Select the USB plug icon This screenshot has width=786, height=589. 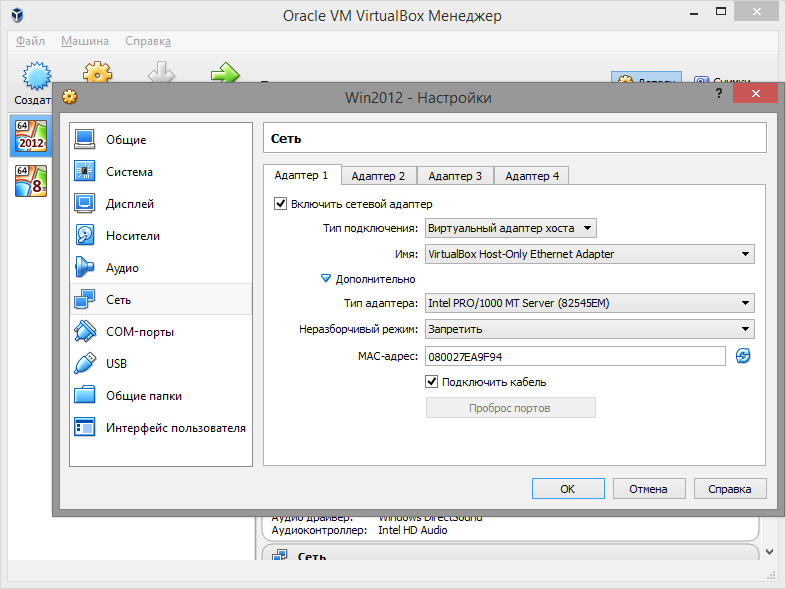85,363
